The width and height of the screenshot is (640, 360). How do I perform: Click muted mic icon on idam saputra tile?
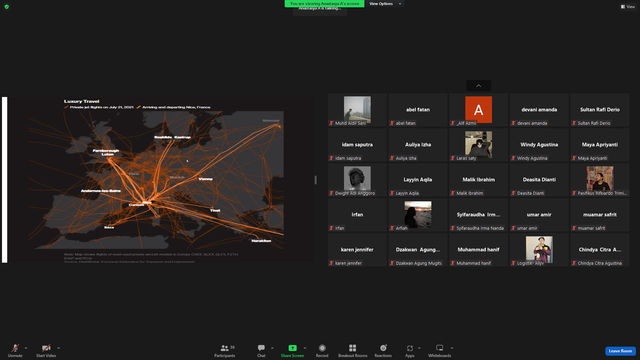pyautogui.click(x=331, y=158)
